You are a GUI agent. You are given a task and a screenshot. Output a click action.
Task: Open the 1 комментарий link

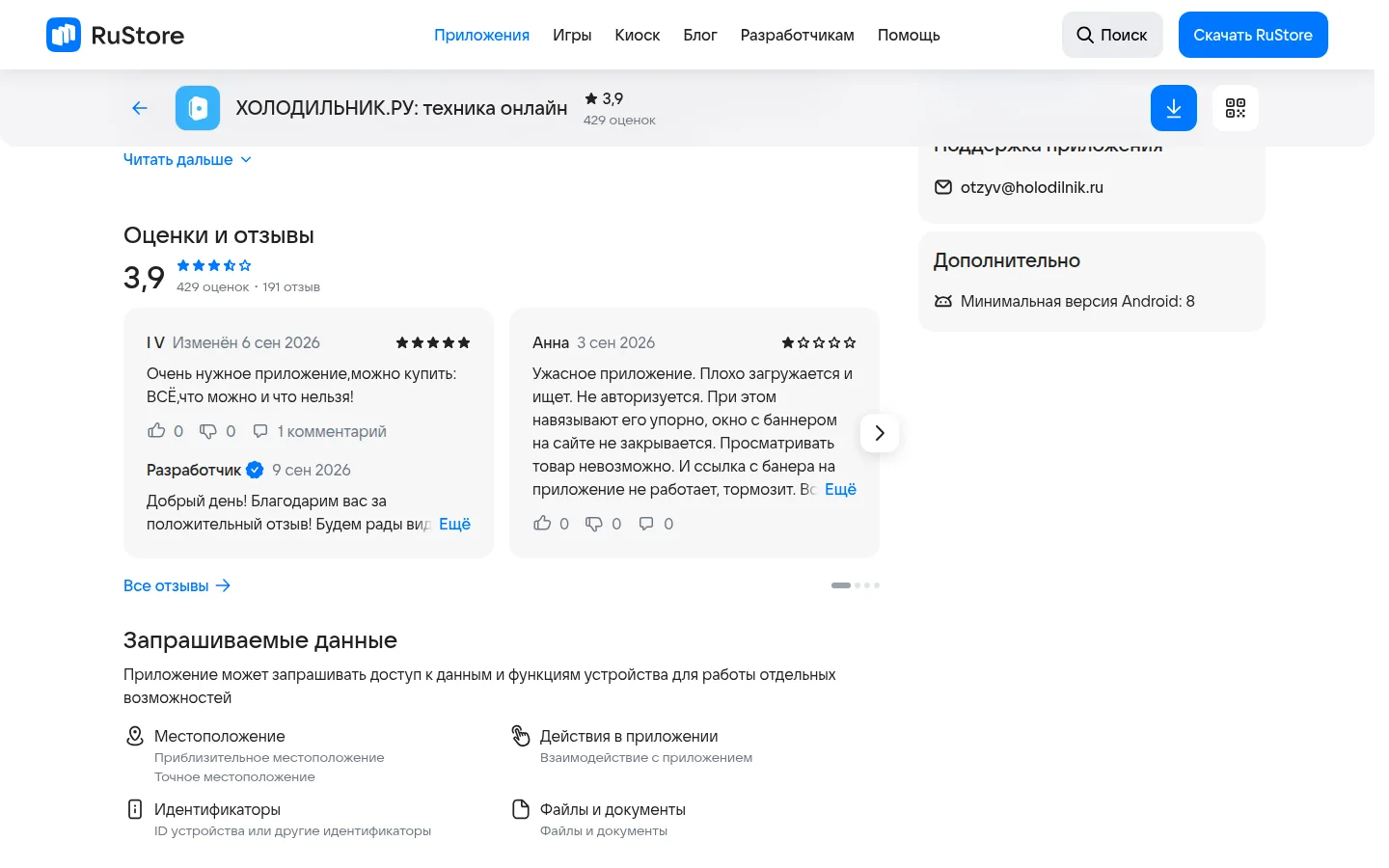coord(332,431)
